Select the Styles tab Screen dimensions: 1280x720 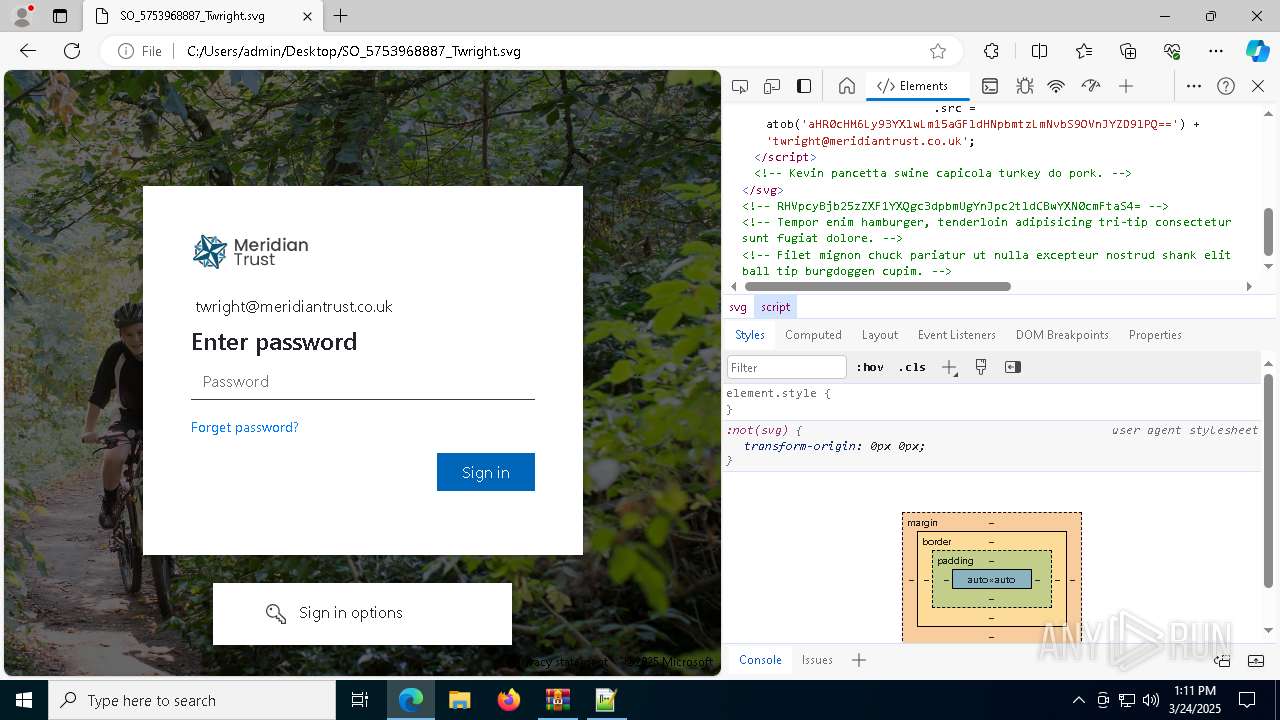(750, 335)
